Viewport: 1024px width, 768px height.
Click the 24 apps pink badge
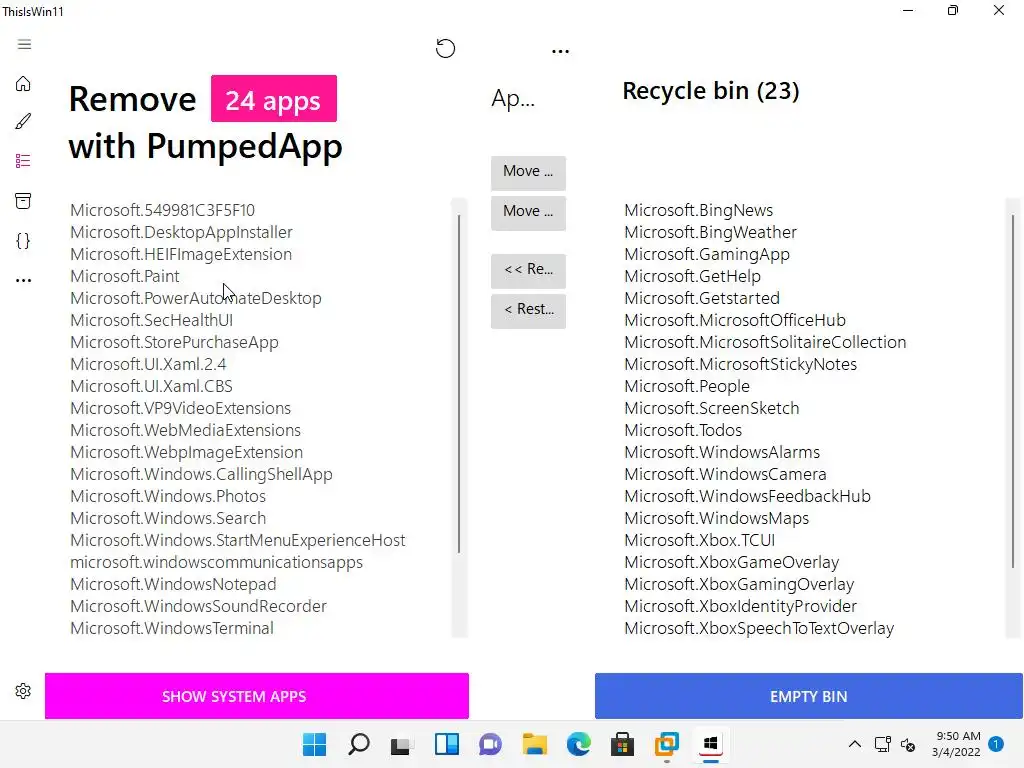click(x=274, y=99)
